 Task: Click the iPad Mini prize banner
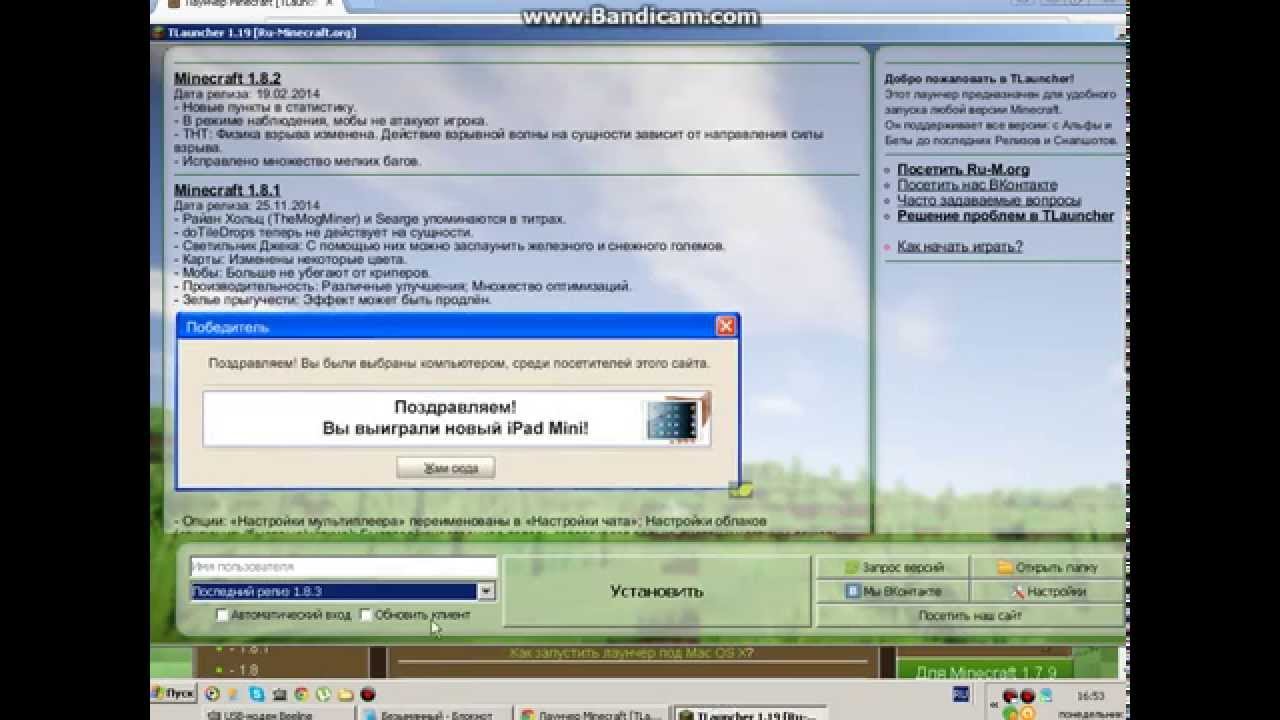457,418
